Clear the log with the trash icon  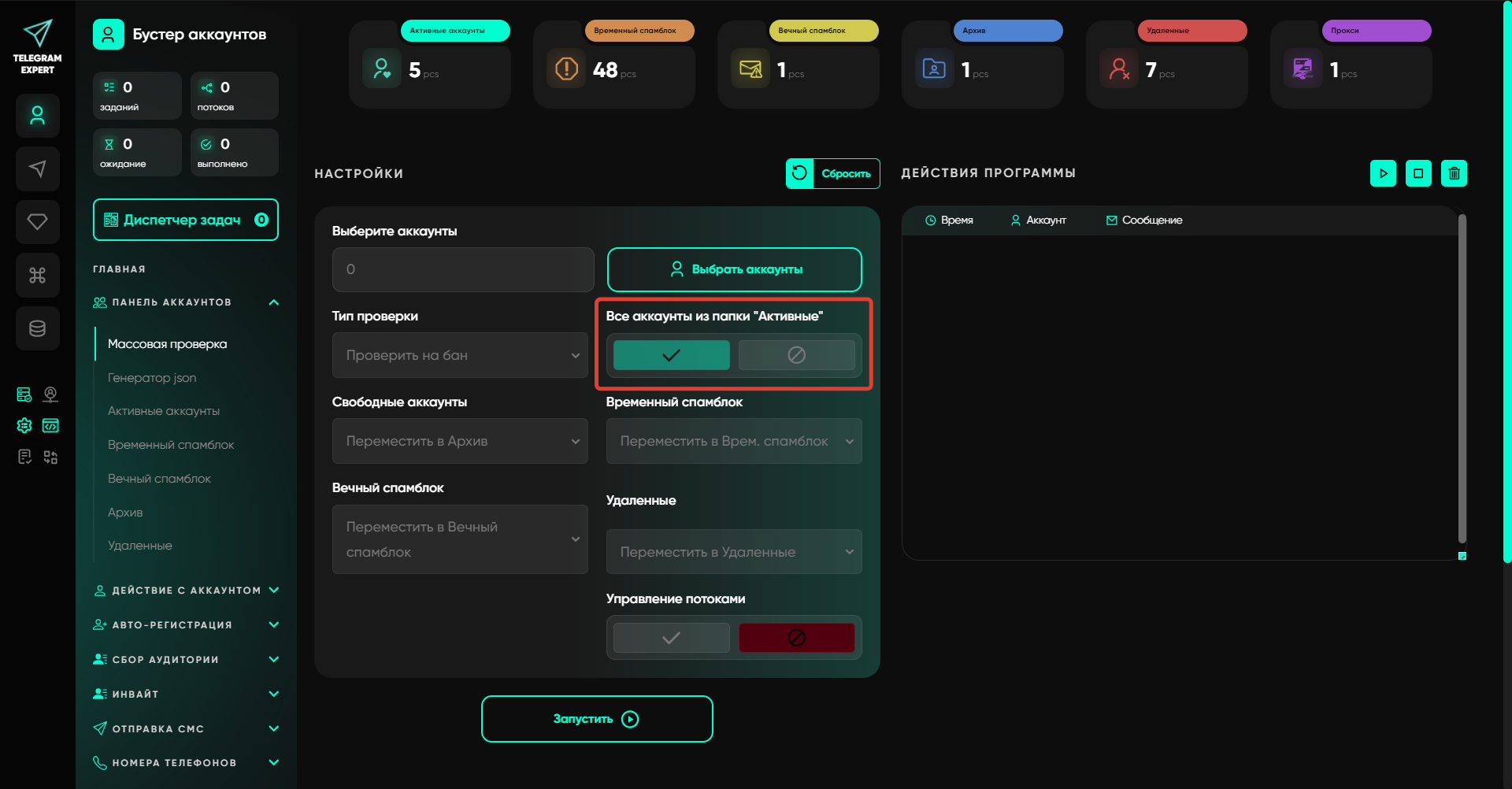pyautogui.click(x=1454, y=173)
